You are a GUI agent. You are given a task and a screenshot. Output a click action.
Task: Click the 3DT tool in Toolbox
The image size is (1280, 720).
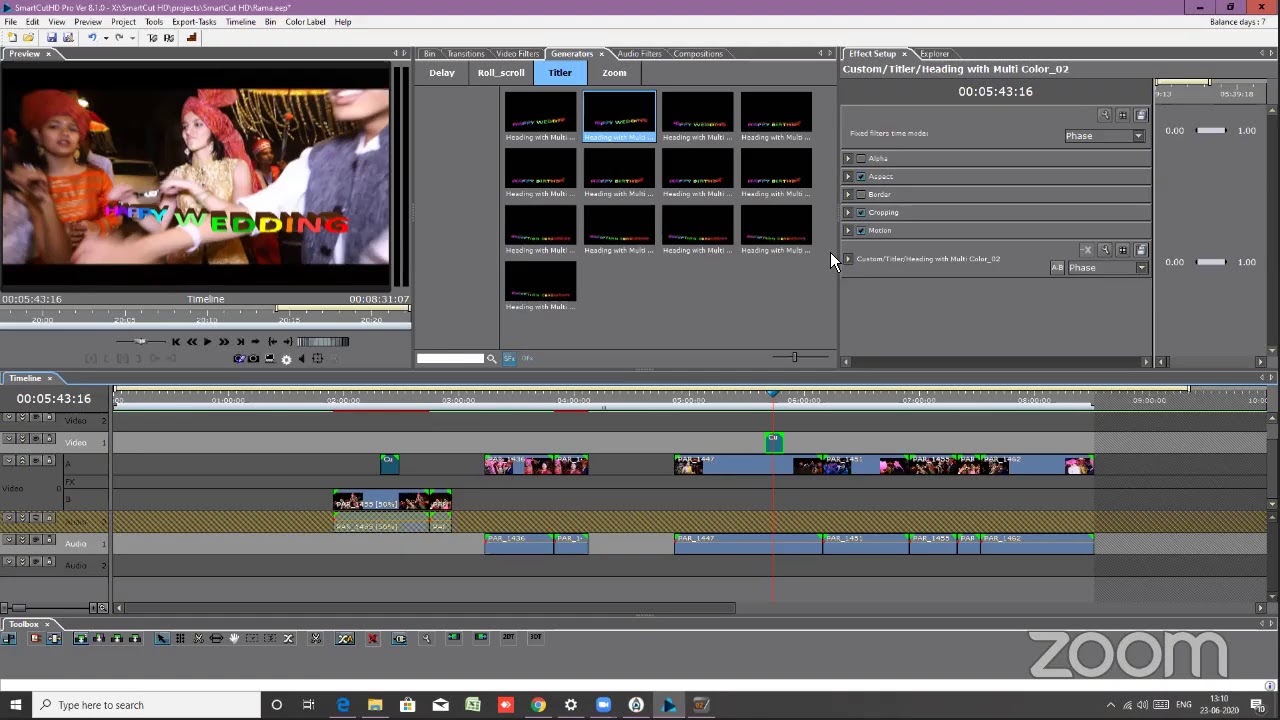tap(535, 637)
